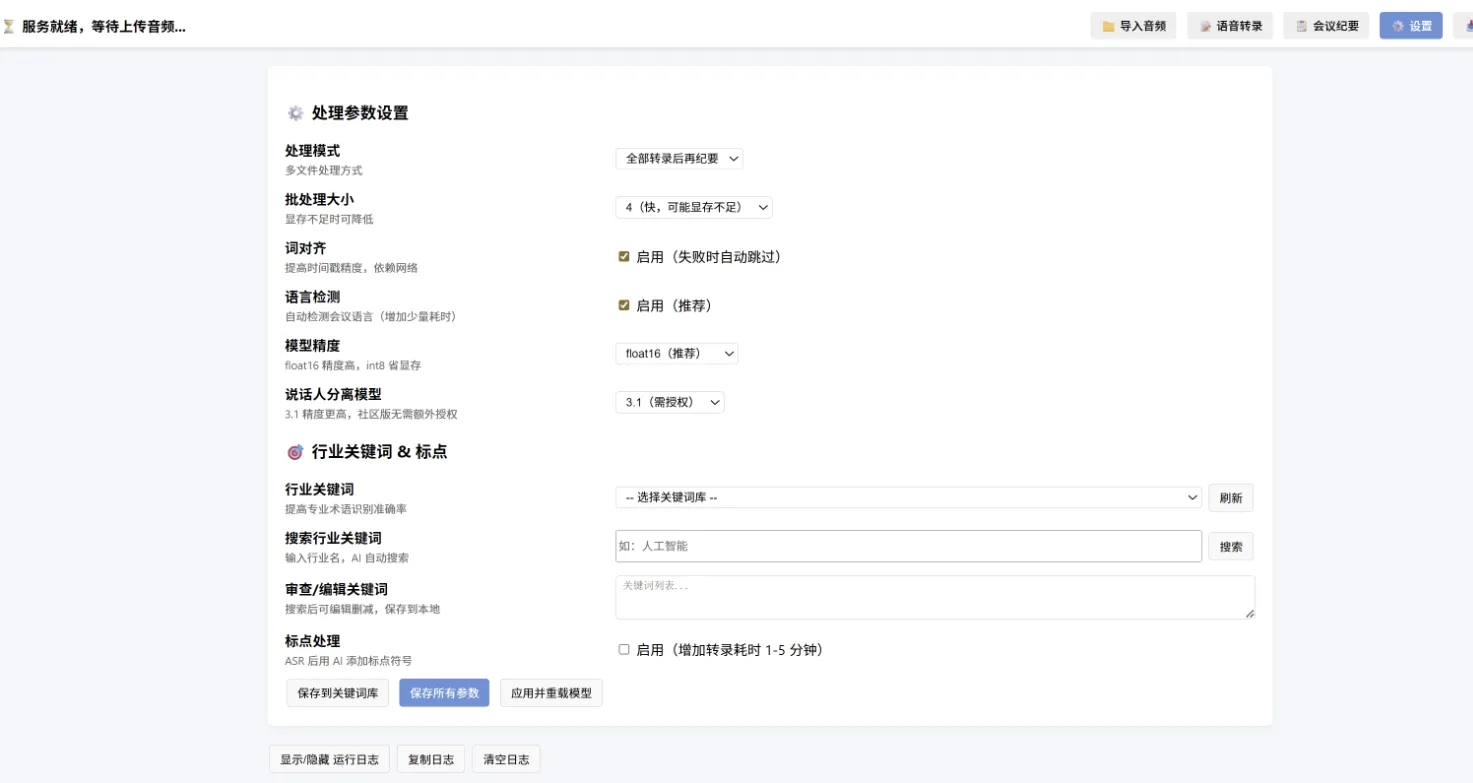Viewport: 1473px width, 783px height.
Task: Click the gear icon beside 处理参数设置
Action: 295,113
